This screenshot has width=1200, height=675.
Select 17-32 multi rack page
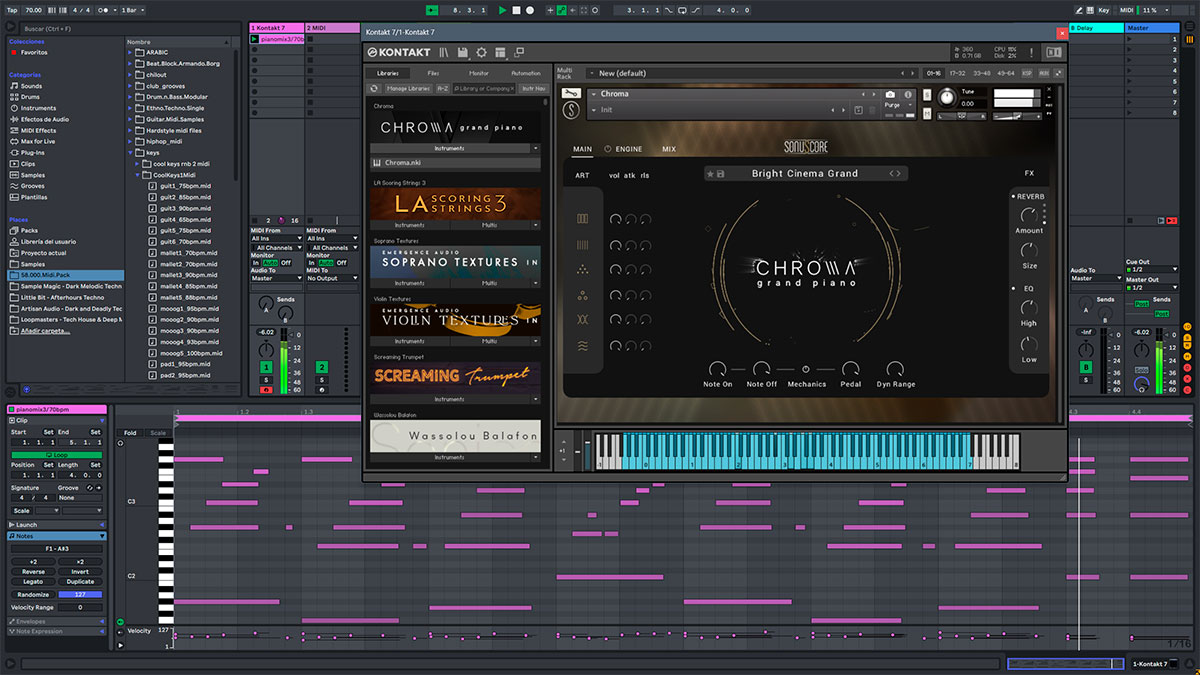tap(957, 73)
